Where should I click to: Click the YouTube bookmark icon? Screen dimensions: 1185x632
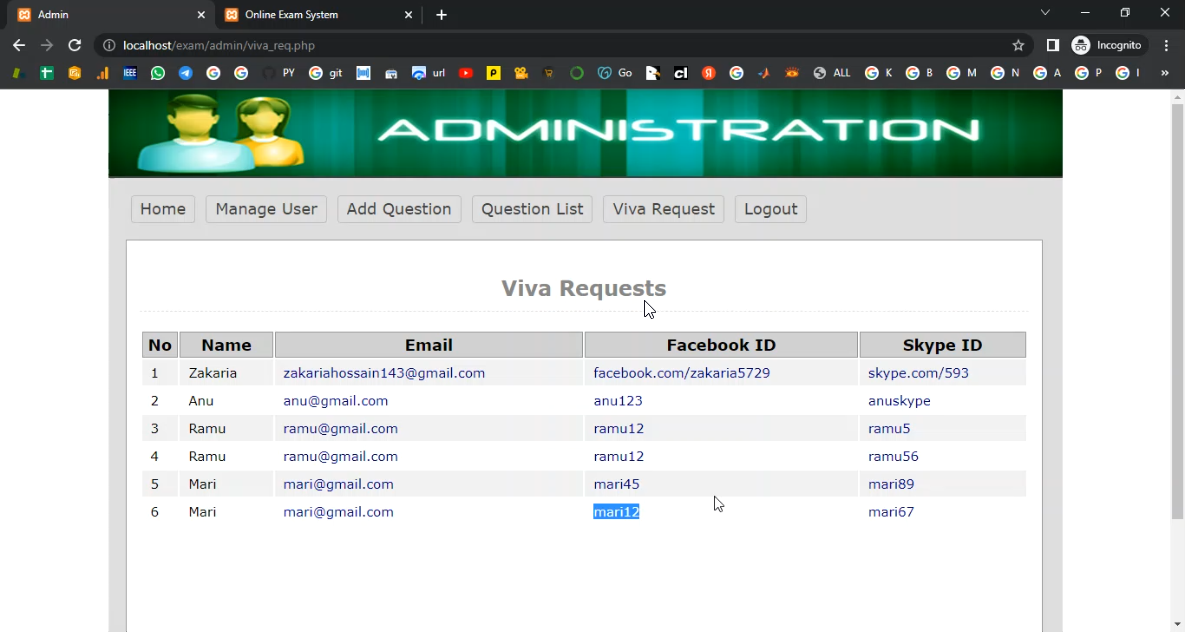[x=466, y=73]
